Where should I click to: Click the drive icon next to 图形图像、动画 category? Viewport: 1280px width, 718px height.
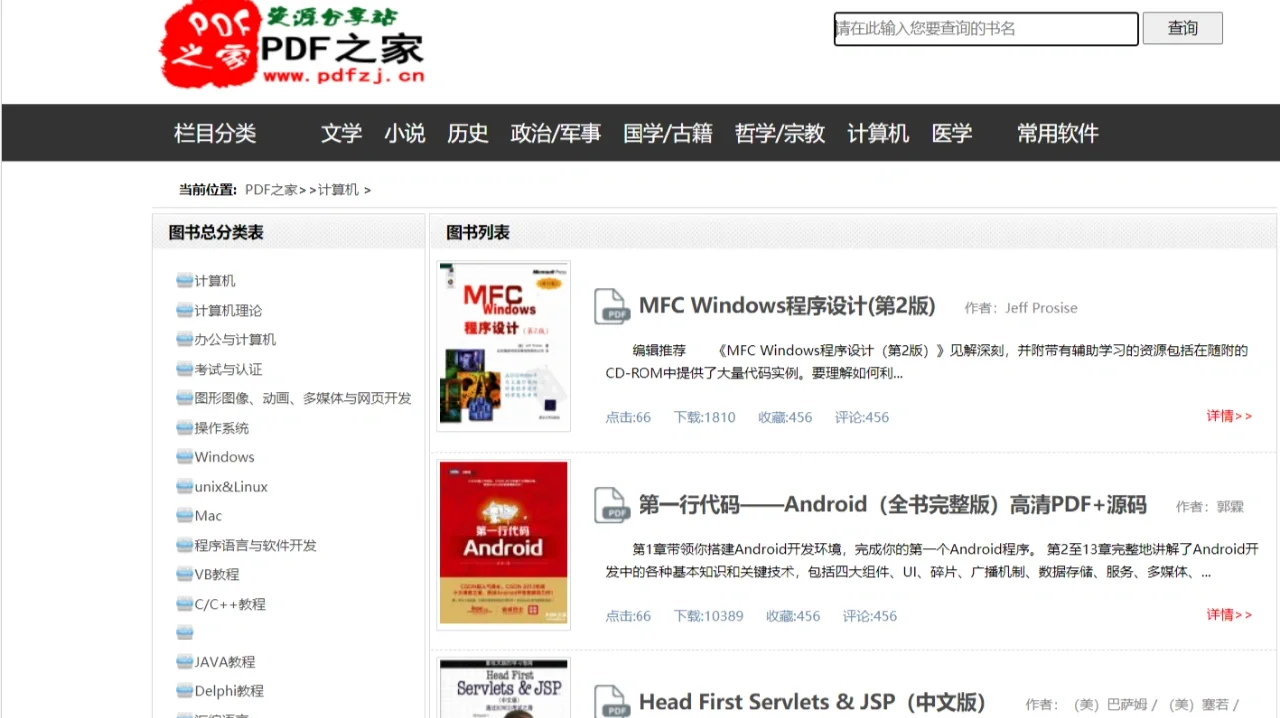pos(184,398)
